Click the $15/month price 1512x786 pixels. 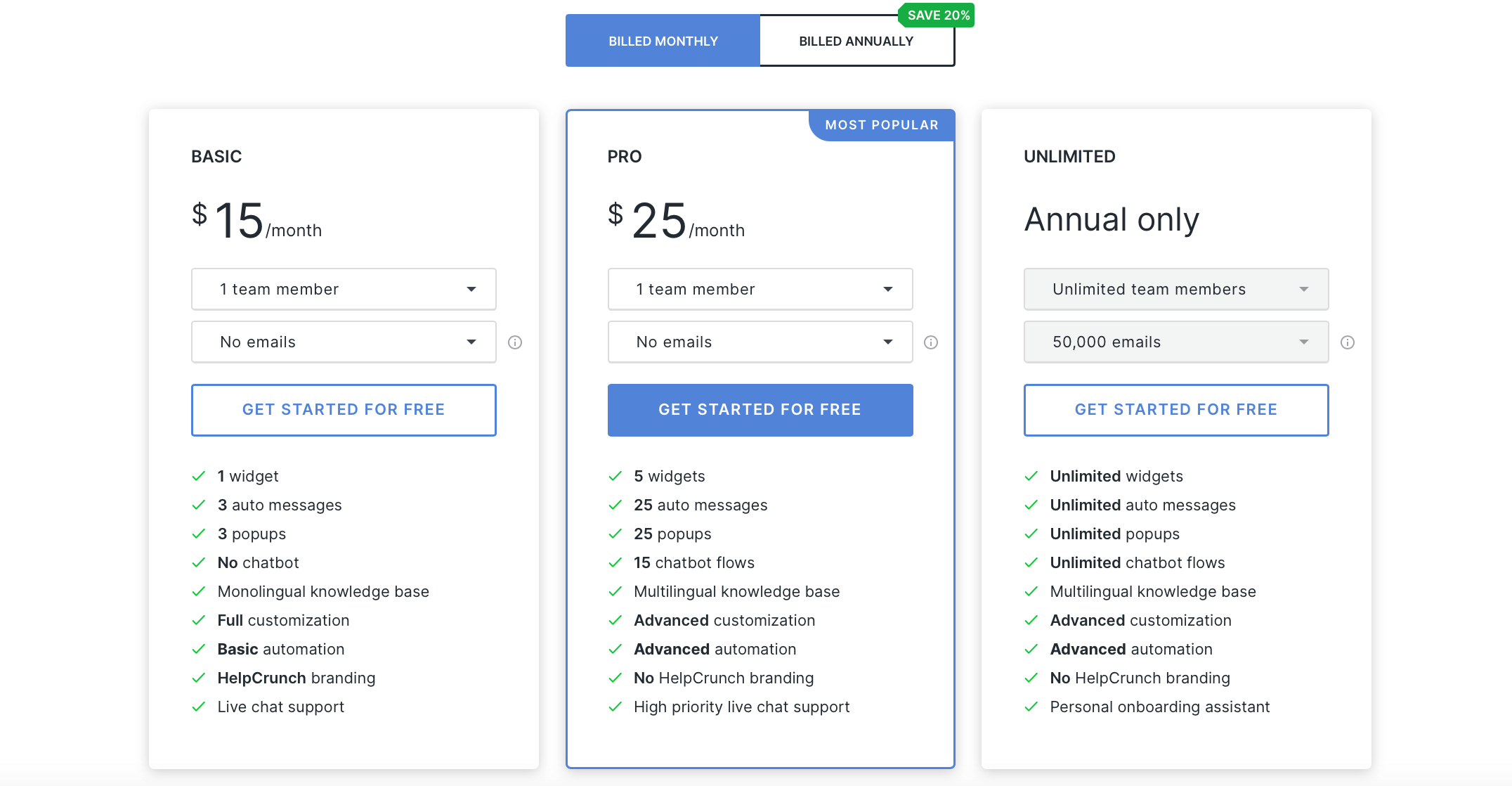[256, 221]
